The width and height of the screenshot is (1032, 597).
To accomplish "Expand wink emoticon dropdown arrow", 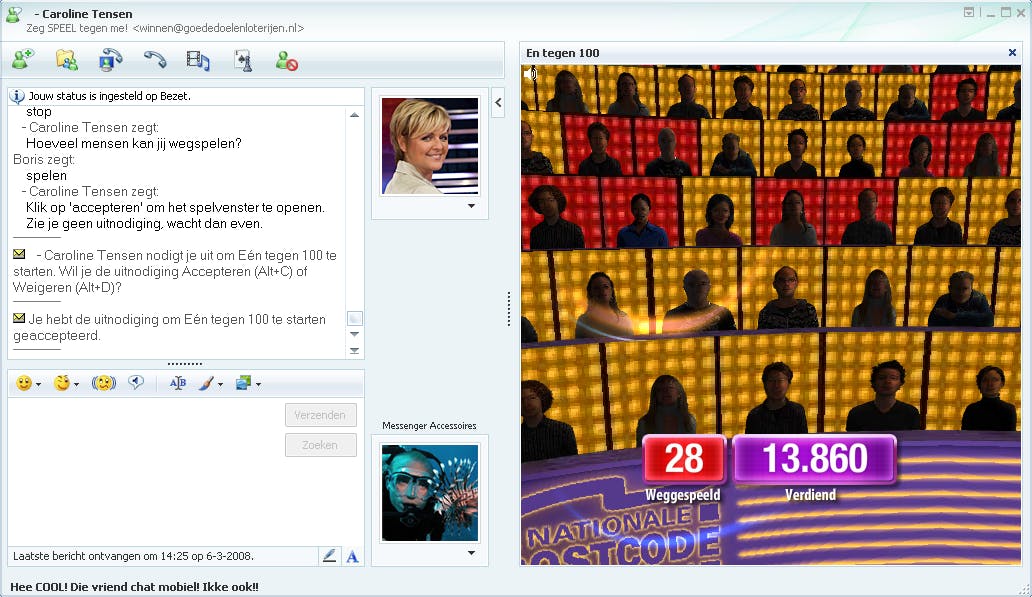I will tap(76, 384).
